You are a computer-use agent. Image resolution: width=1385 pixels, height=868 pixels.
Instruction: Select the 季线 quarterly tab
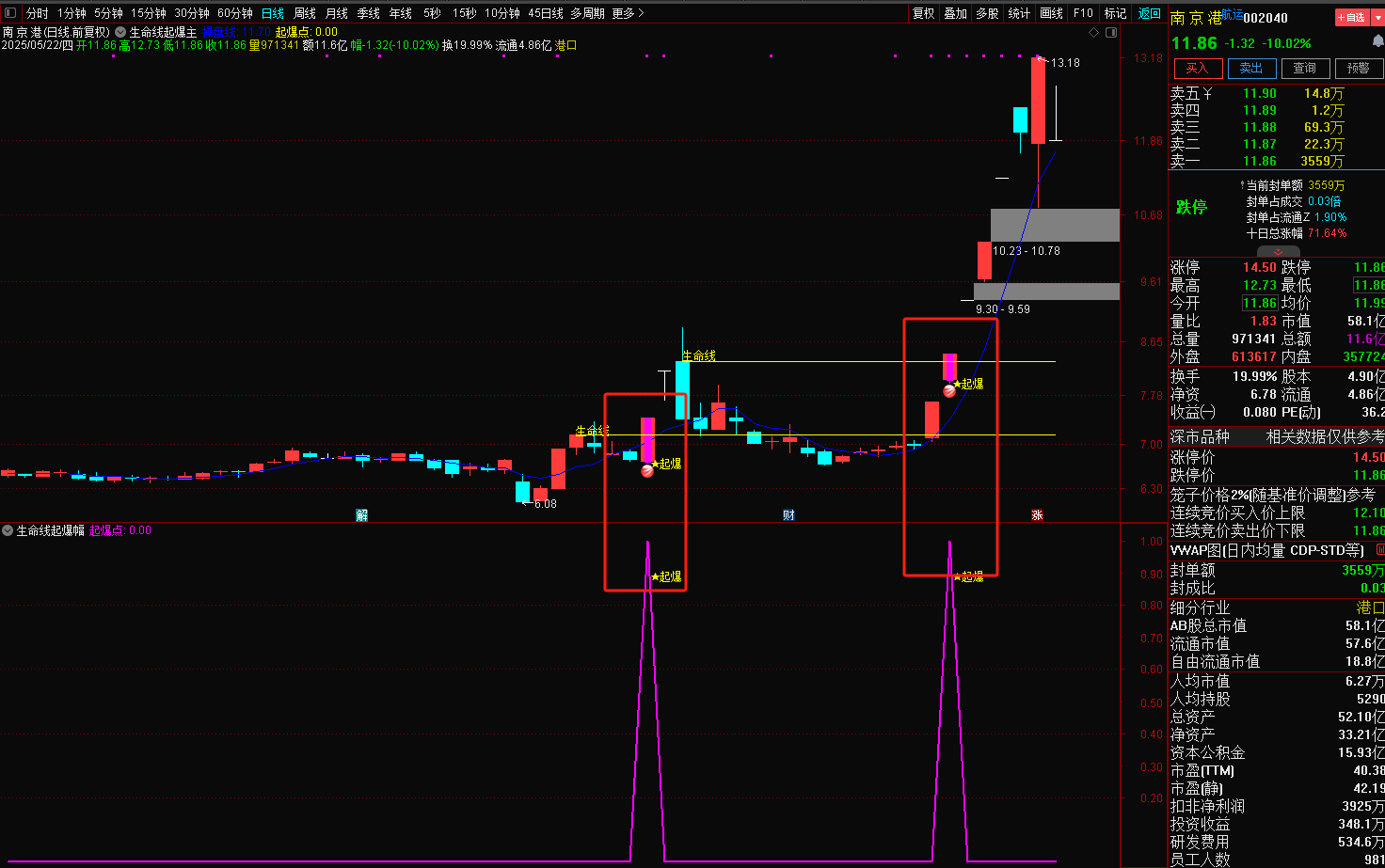[x=369, y=13]
